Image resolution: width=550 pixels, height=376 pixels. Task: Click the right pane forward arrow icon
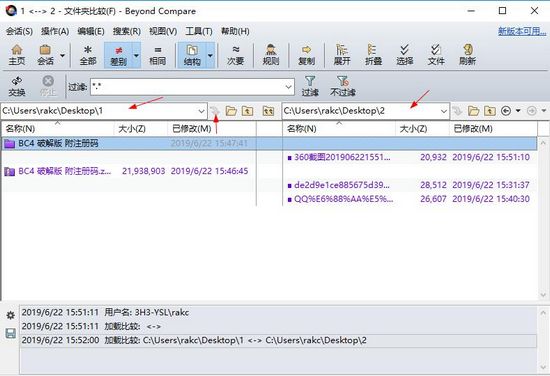pos(532,111)
